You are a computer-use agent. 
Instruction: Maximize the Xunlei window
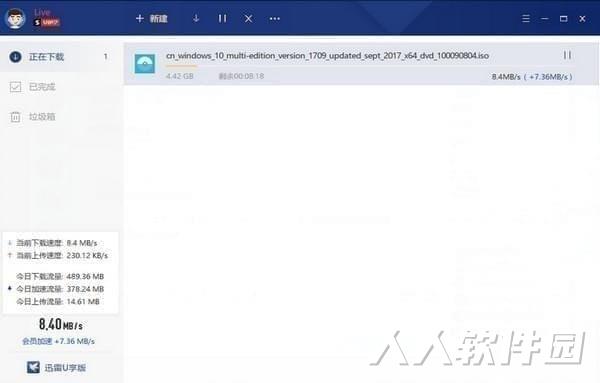pos(563,18)
